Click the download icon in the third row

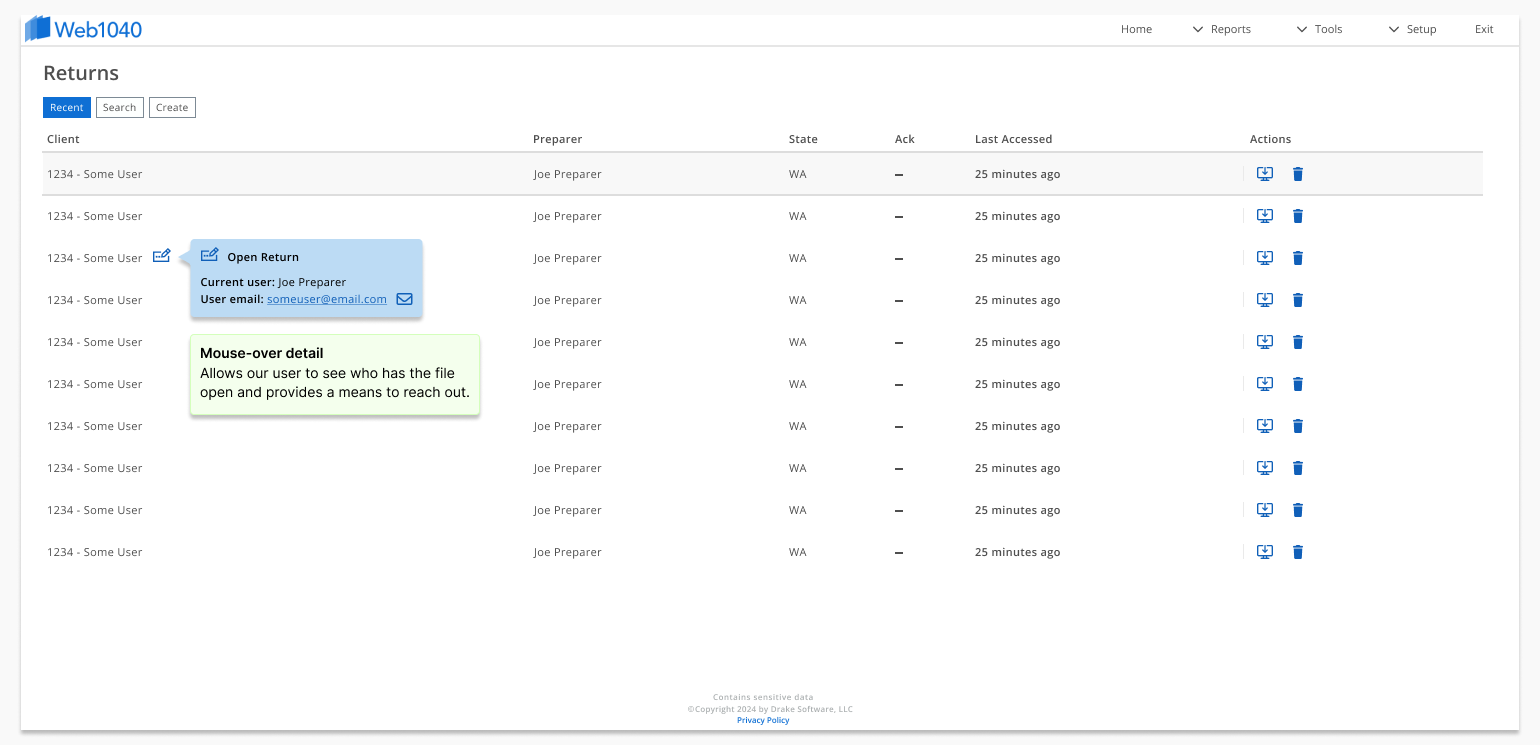click(1264, 258)
